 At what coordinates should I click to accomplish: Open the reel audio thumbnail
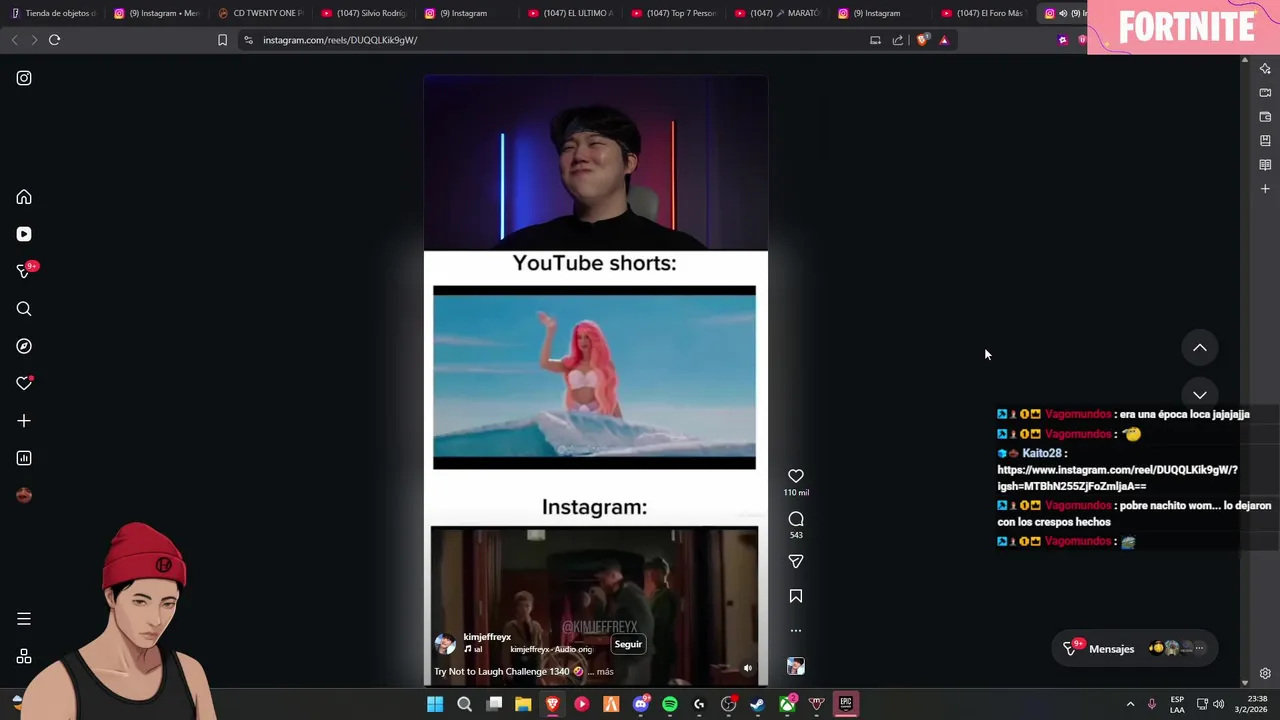[x=796, y=666]
